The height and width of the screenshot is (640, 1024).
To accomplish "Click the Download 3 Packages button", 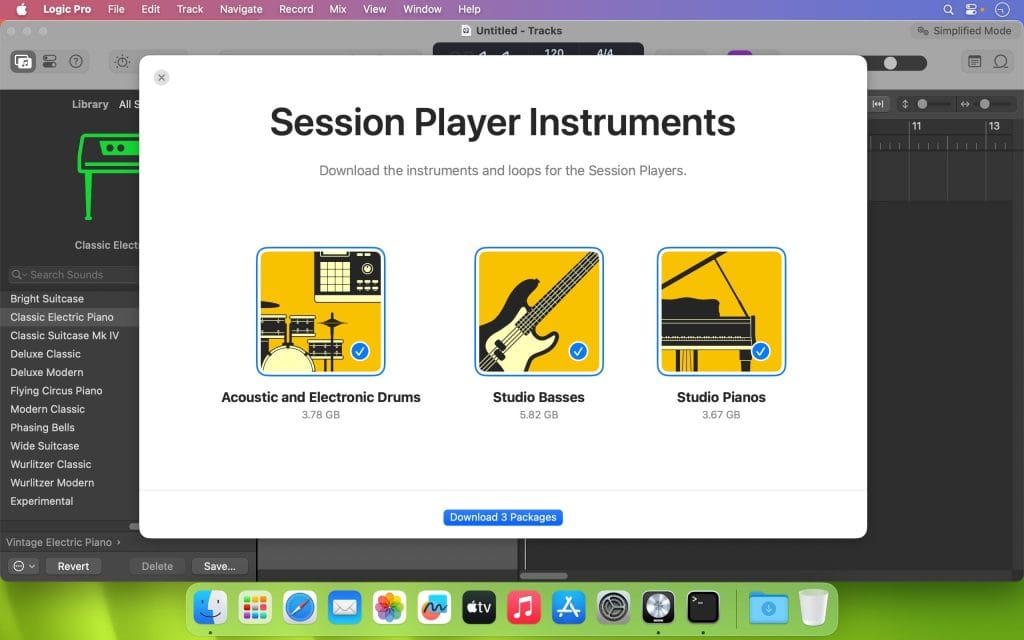I will [503, 517].
